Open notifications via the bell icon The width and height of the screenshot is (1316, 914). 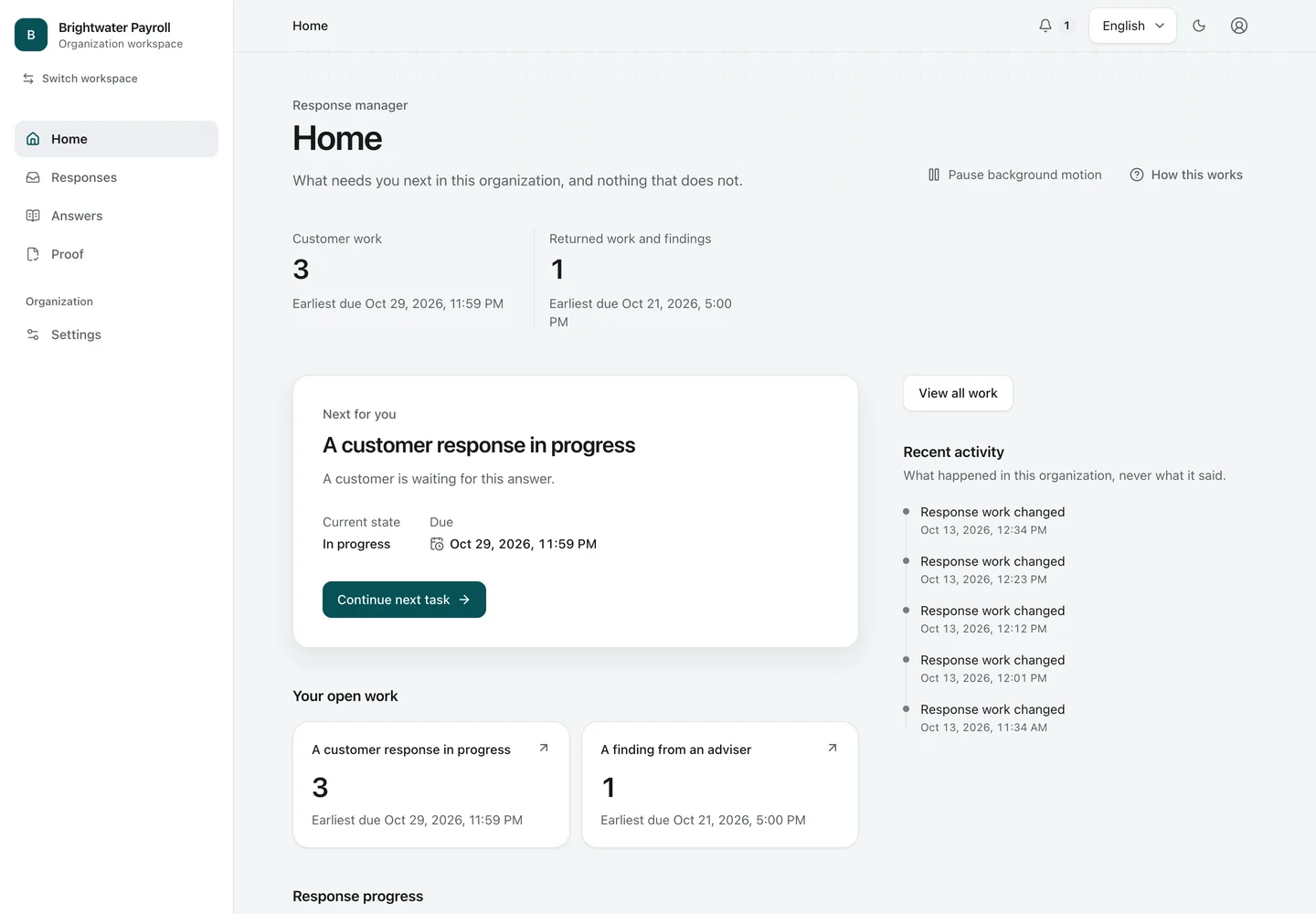(1045, 26)
